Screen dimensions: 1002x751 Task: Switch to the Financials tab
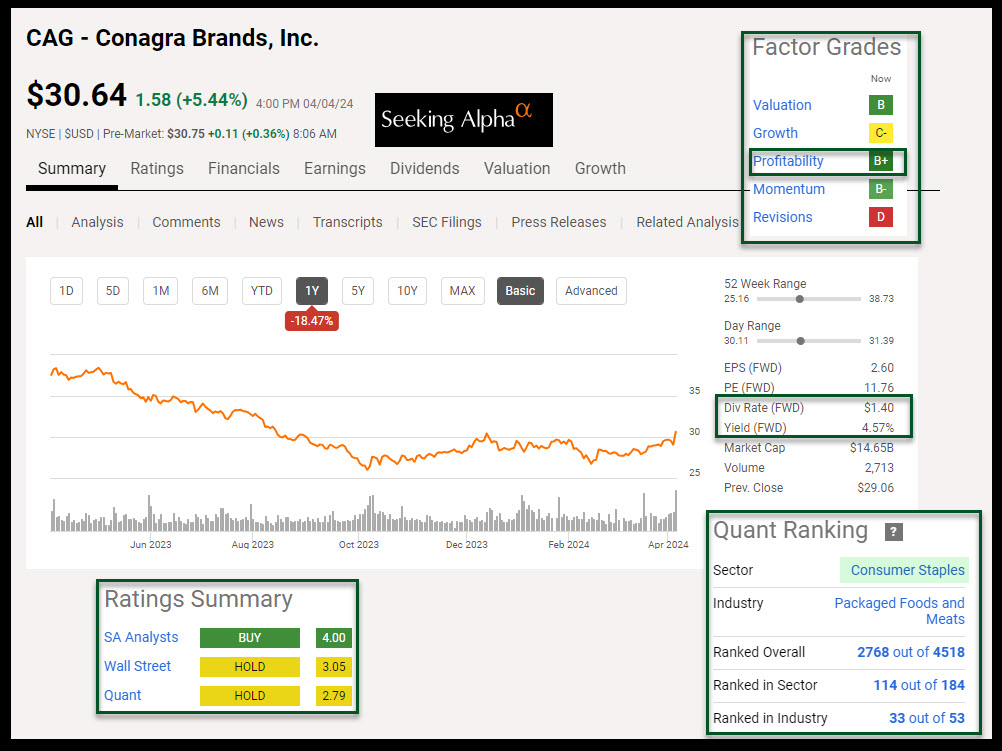(x=244, y=169)
